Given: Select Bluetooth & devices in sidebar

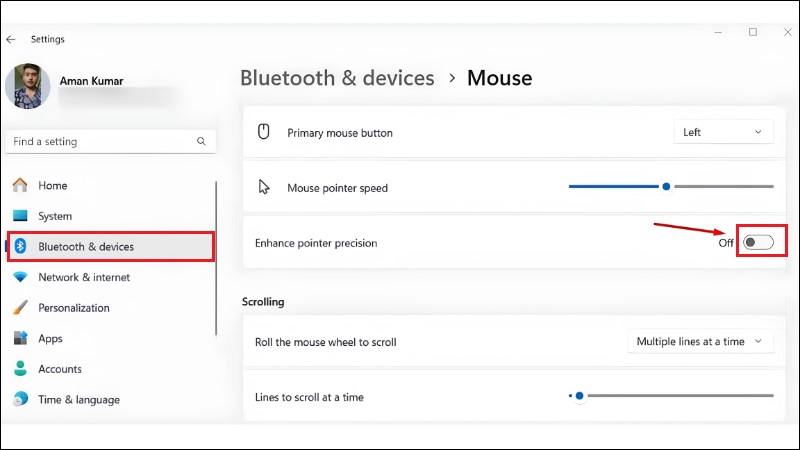Looking at the screenshot, I should (x=111, y=246).
